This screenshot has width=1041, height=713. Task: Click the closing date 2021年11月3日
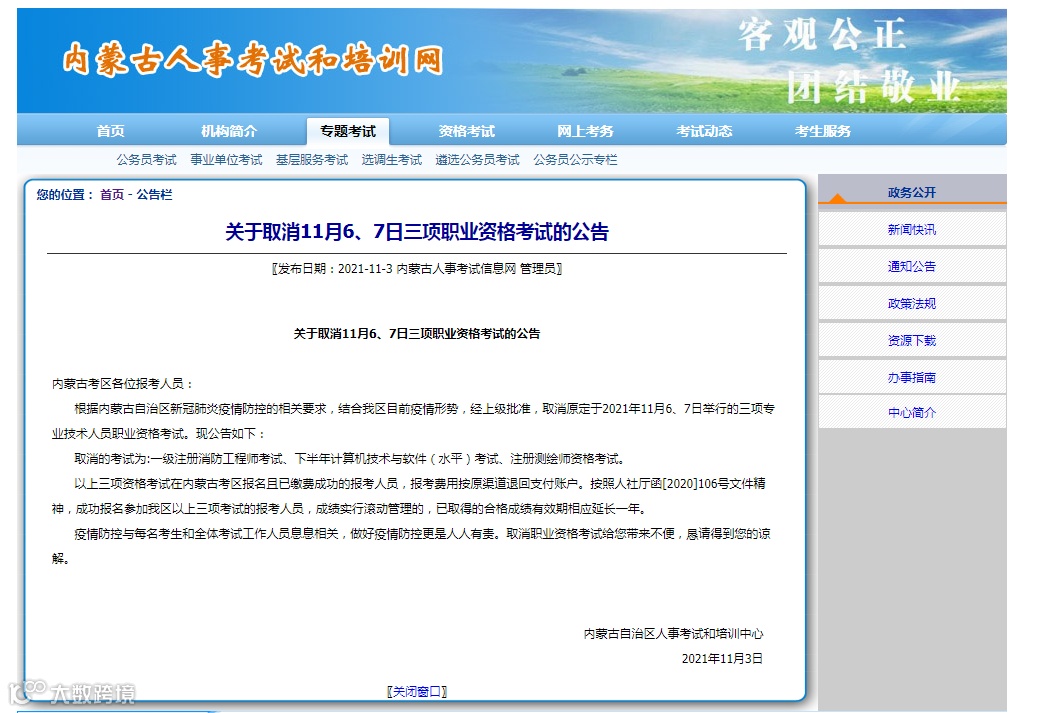coord(722,659)
